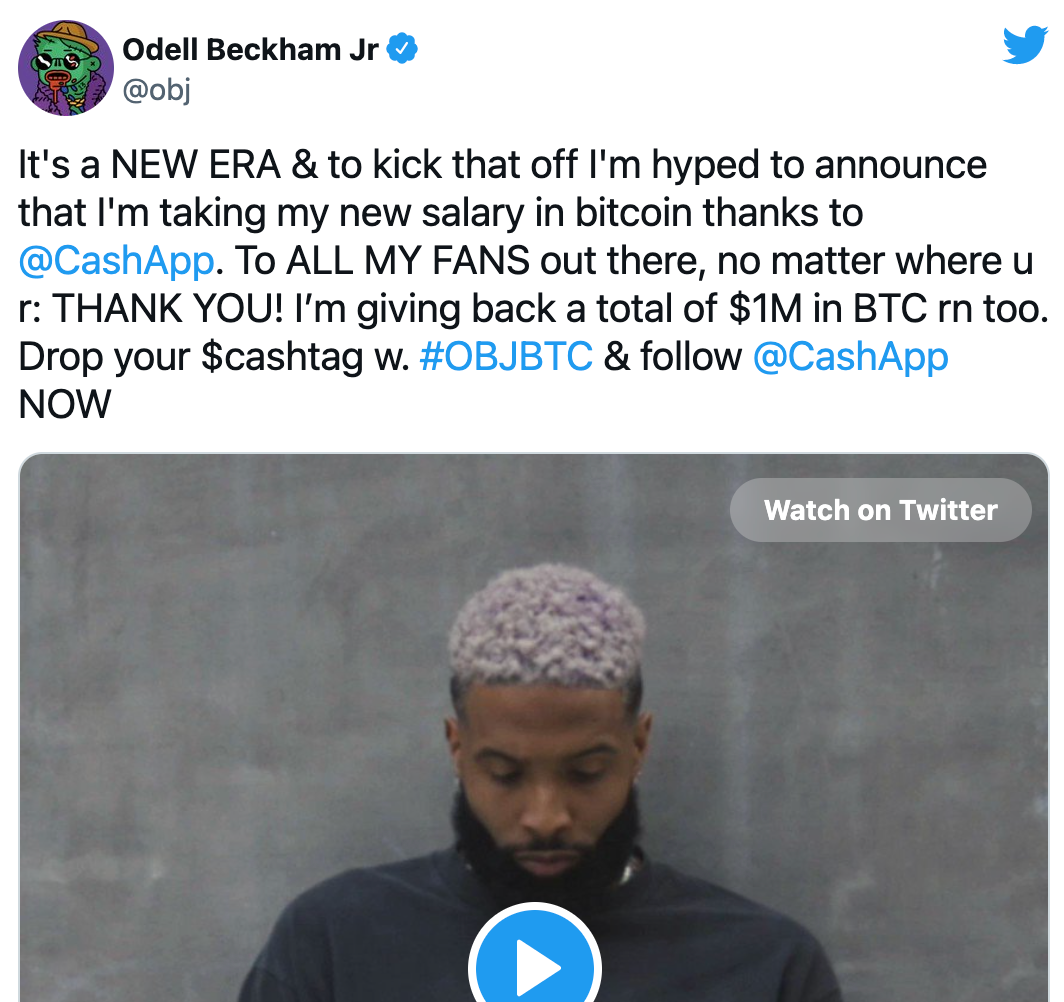Click the @CashApp mention before NOW
This screenshot has width=1064, height=1002.
coord(850,357)
